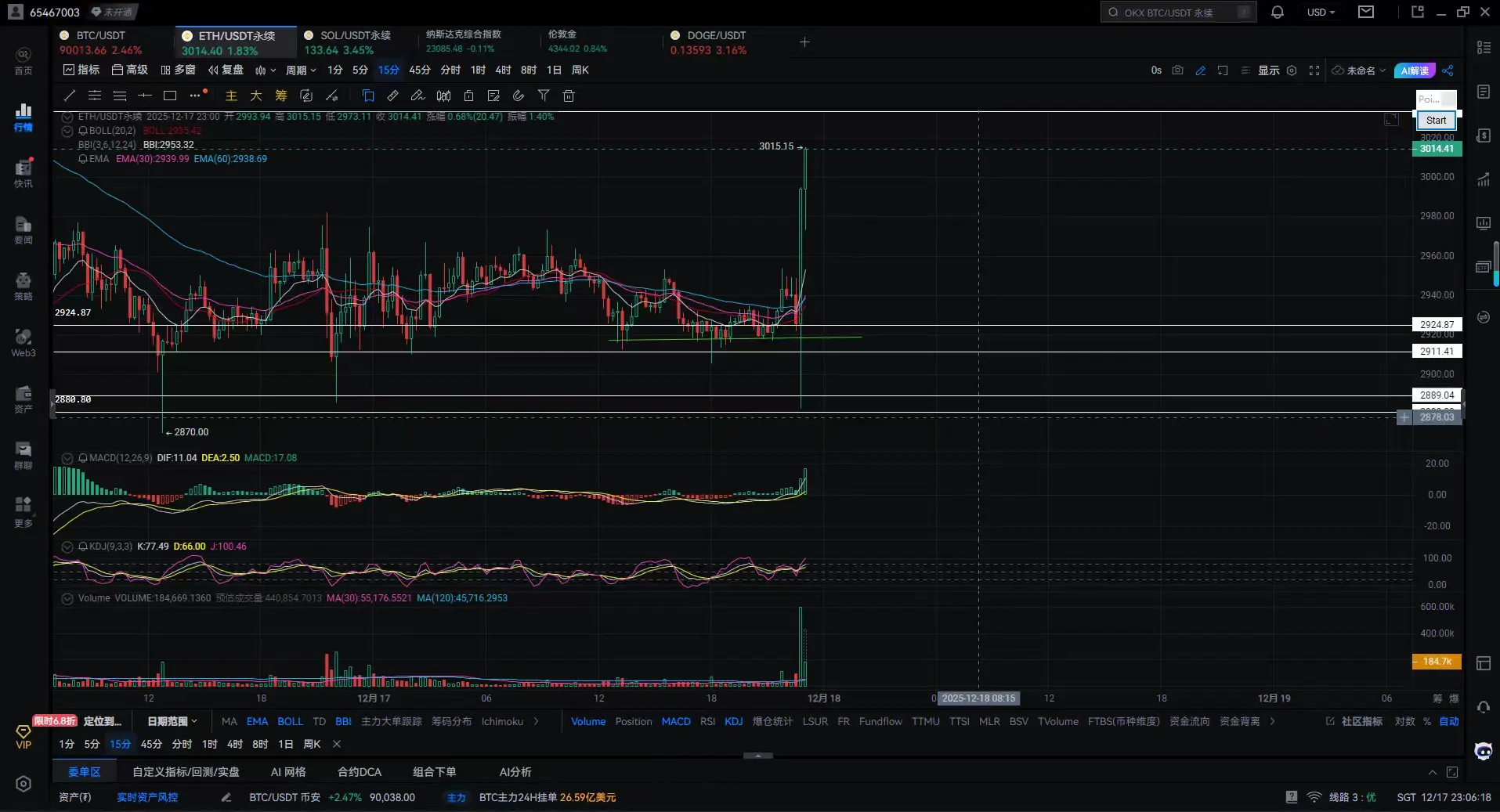Open the USD currency dropdown

pyautogui.click(x=1321, y=13)
